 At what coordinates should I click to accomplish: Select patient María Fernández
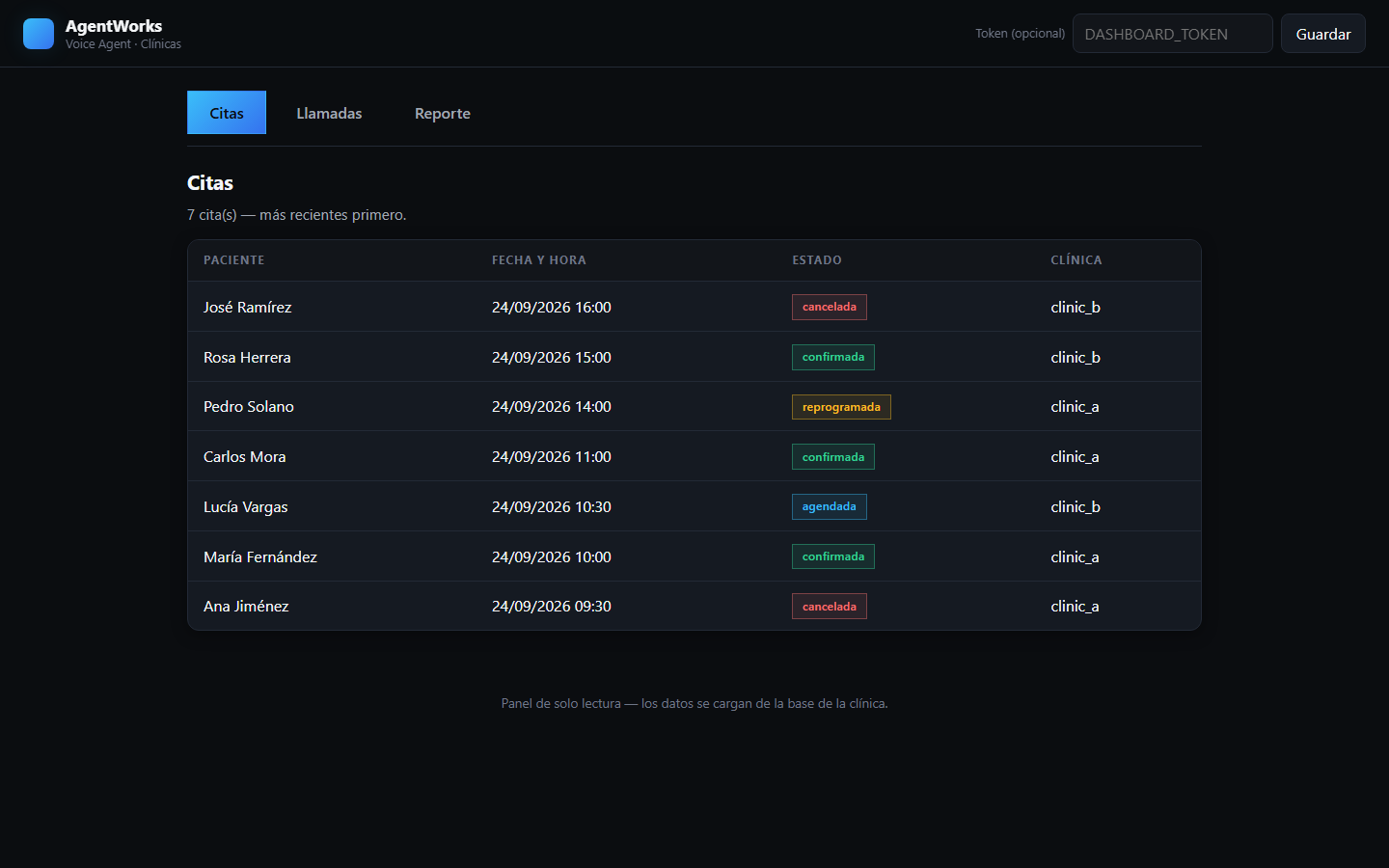point(260,556)
